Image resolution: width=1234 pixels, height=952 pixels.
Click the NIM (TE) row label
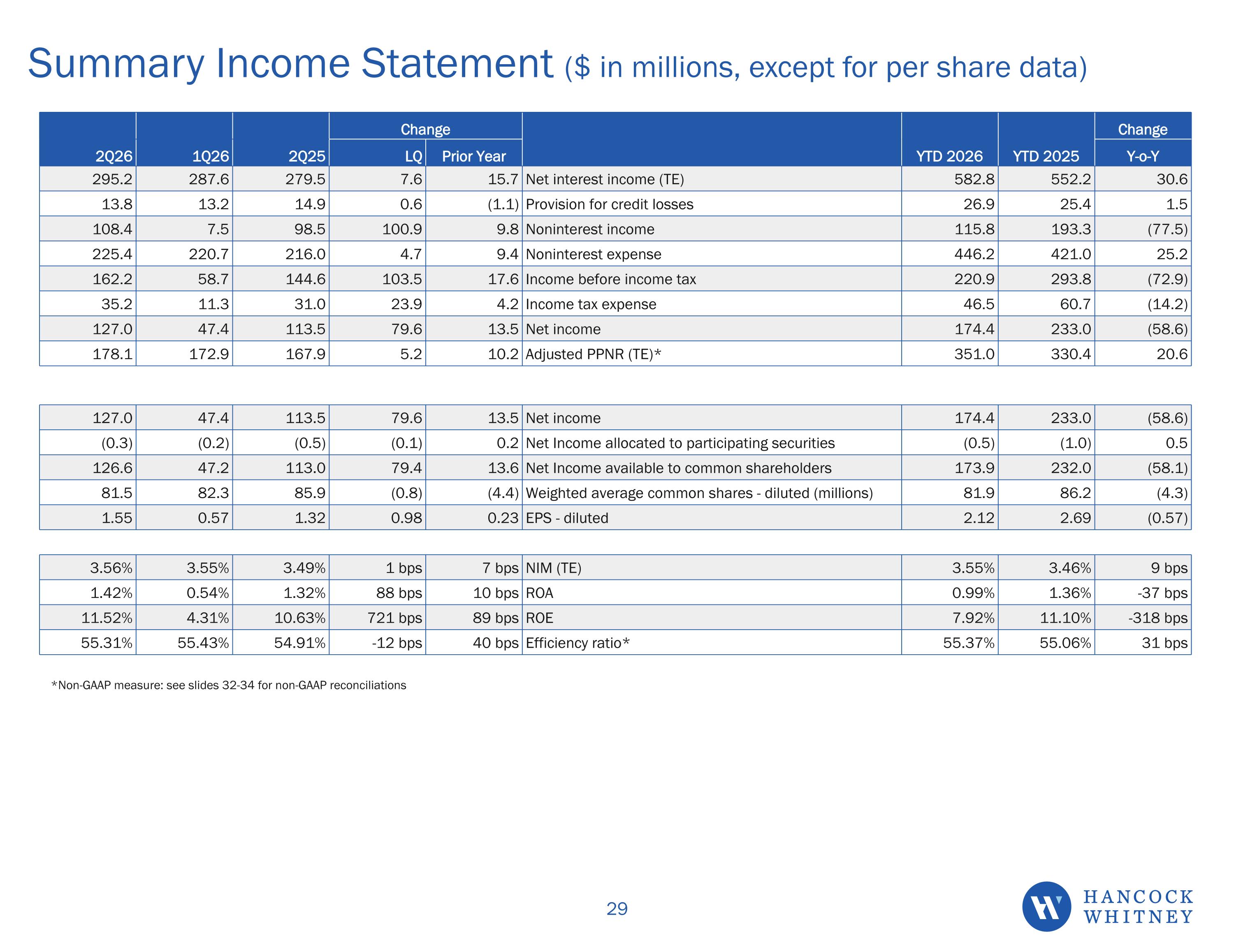pyautogui.click(x=553, y=568)
